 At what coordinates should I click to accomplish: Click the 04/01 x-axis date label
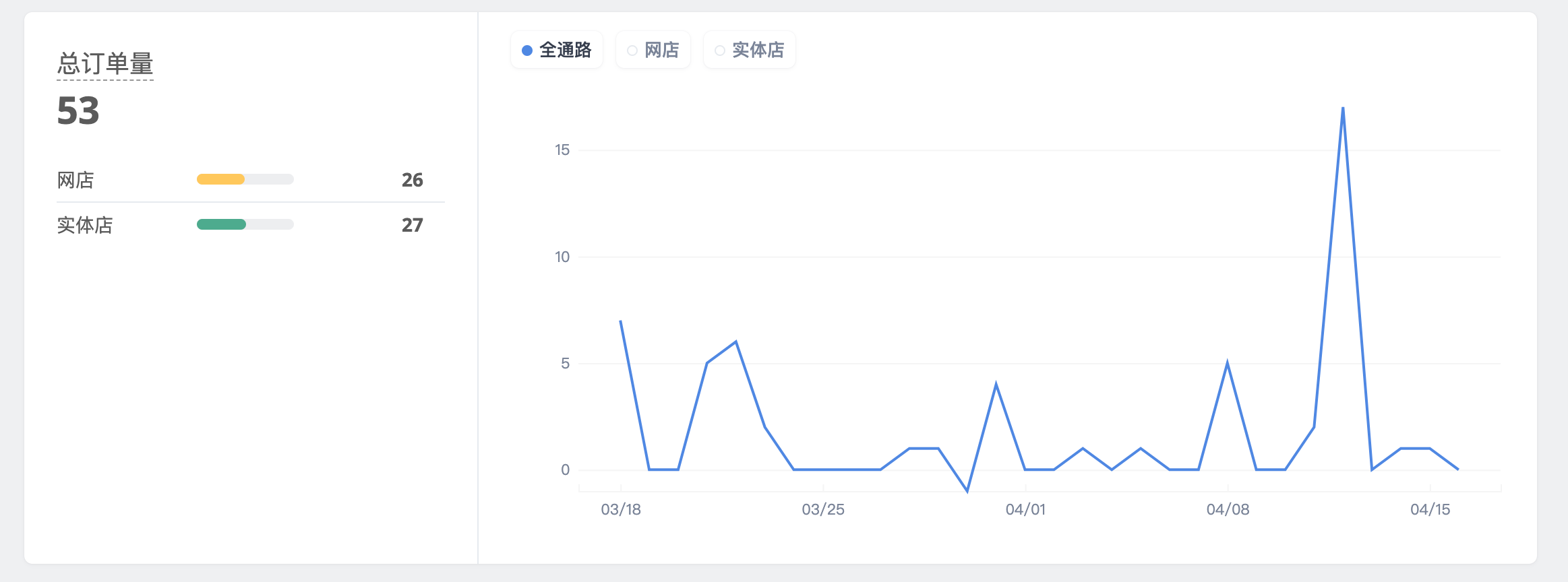coord(1025,509)
